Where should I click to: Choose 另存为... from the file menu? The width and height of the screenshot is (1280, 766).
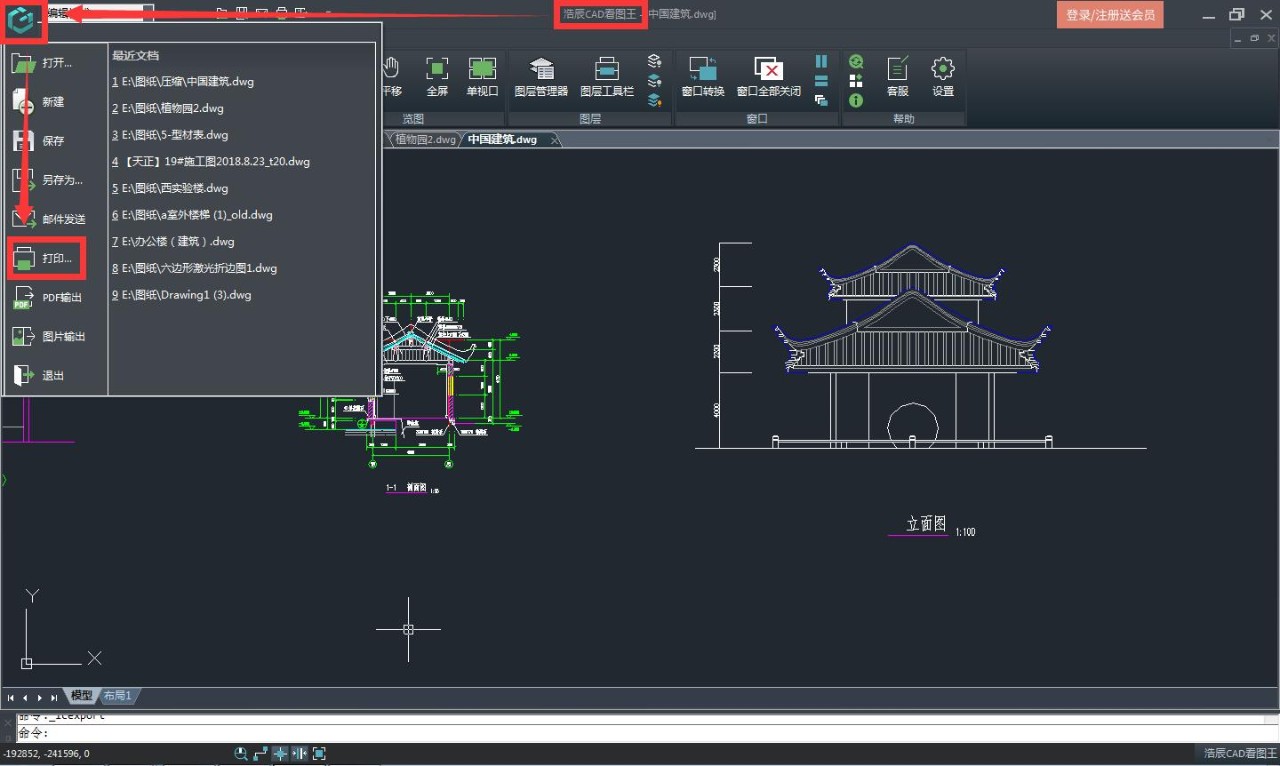coord(48,181)
